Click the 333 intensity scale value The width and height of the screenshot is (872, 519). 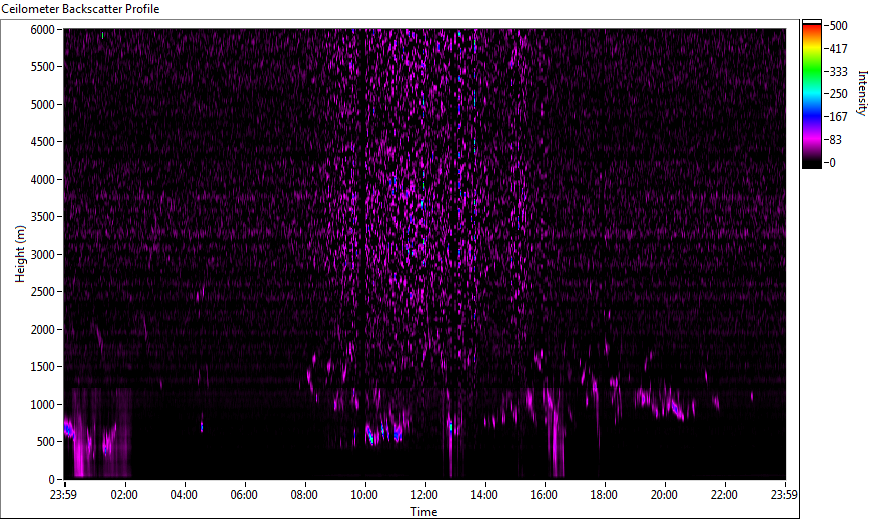coord(839,72)
